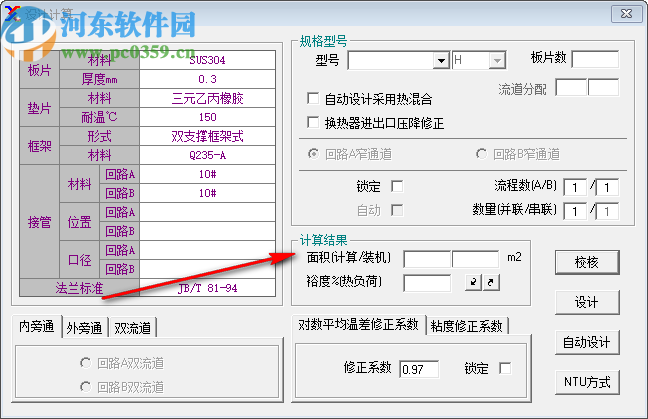Click 厚度 cell value 0.3
Image resolution: width=648 pixels, height=419 pixels.
tap(207, 79)
